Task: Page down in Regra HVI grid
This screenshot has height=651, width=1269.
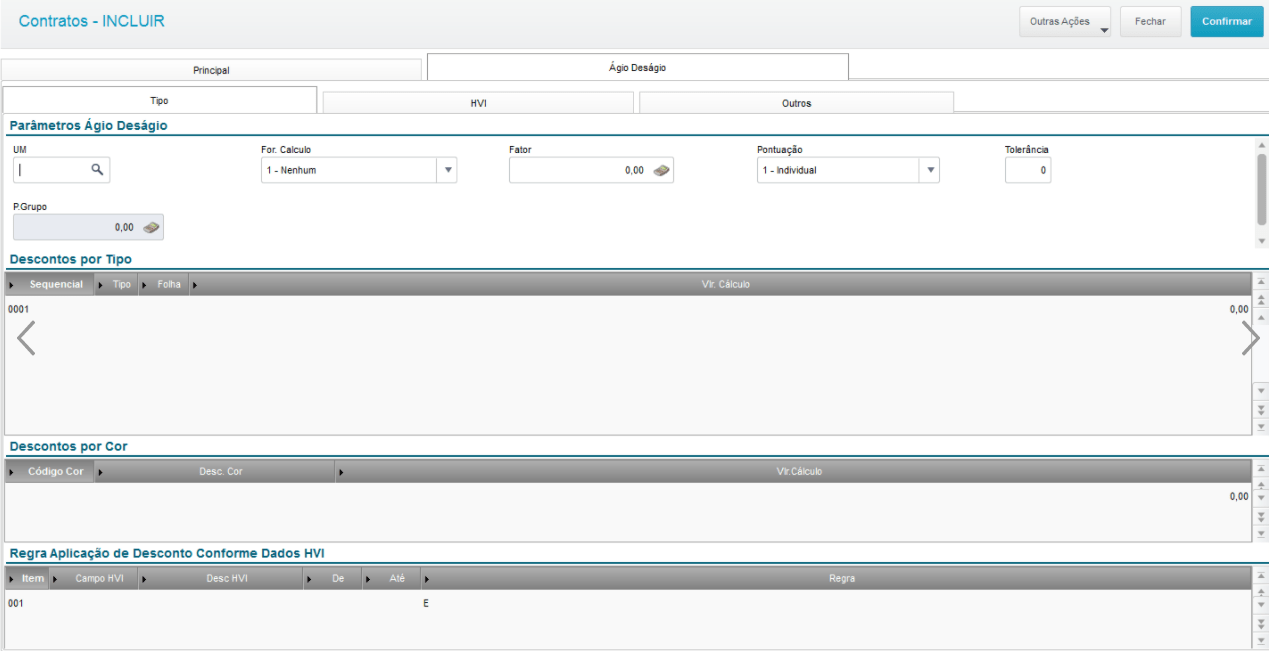Action: pos(1261,623)
